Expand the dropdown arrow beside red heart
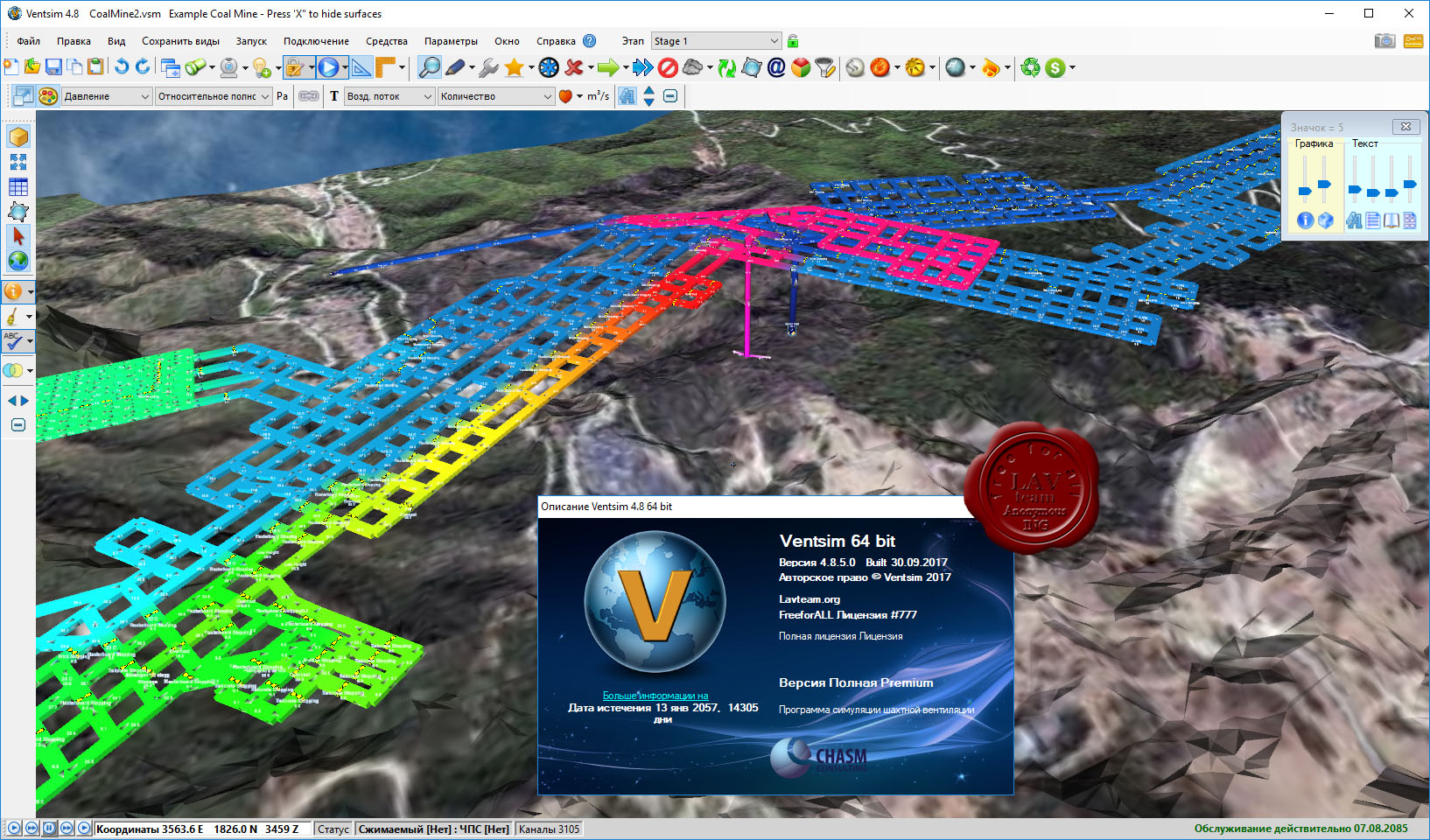The width and height of the screenshot is (1430, 840). click(x=579, y=96)
